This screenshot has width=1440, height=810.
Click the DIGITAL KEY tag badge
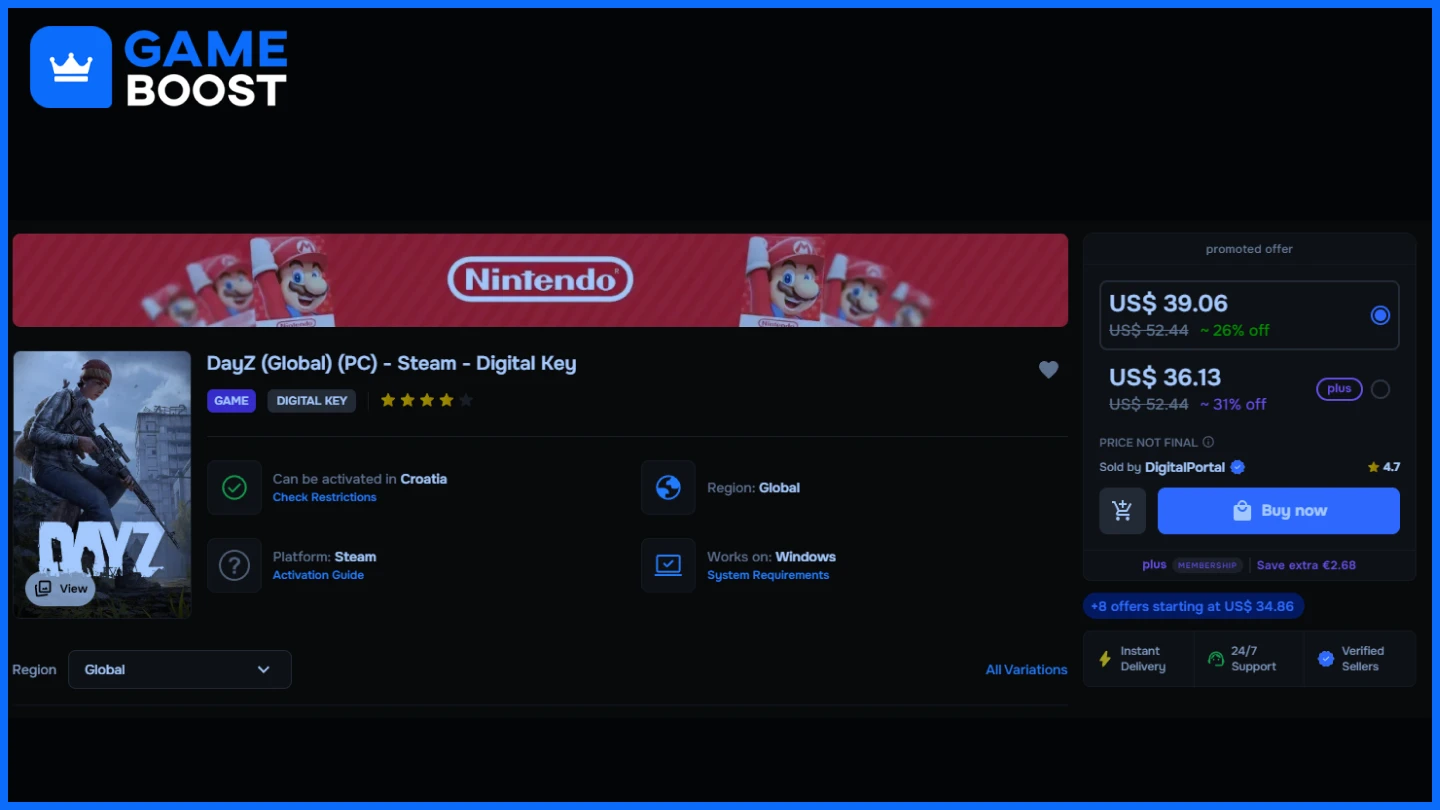point(312,401)
